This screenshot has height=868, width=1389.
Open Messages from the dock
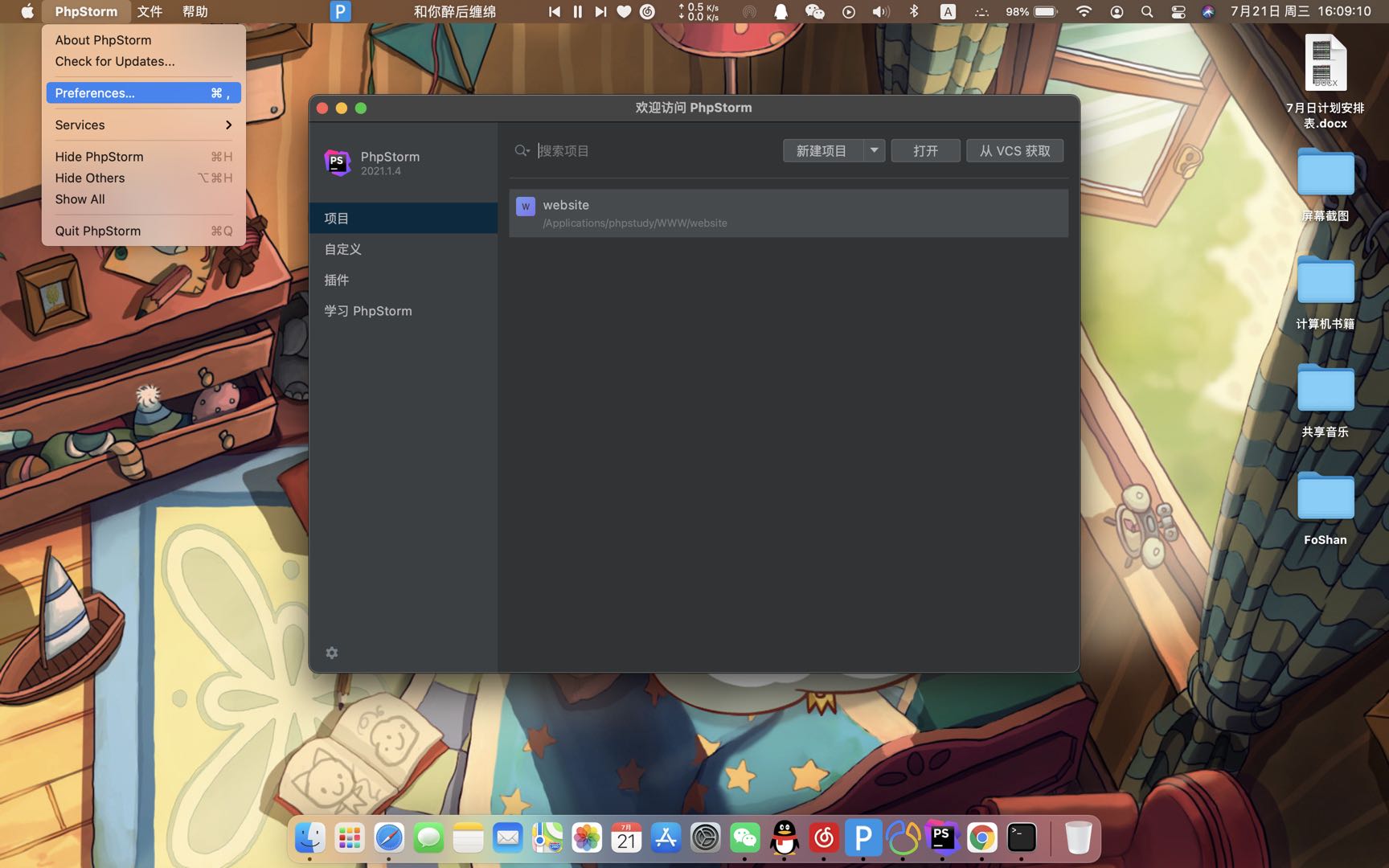point(428,838)
